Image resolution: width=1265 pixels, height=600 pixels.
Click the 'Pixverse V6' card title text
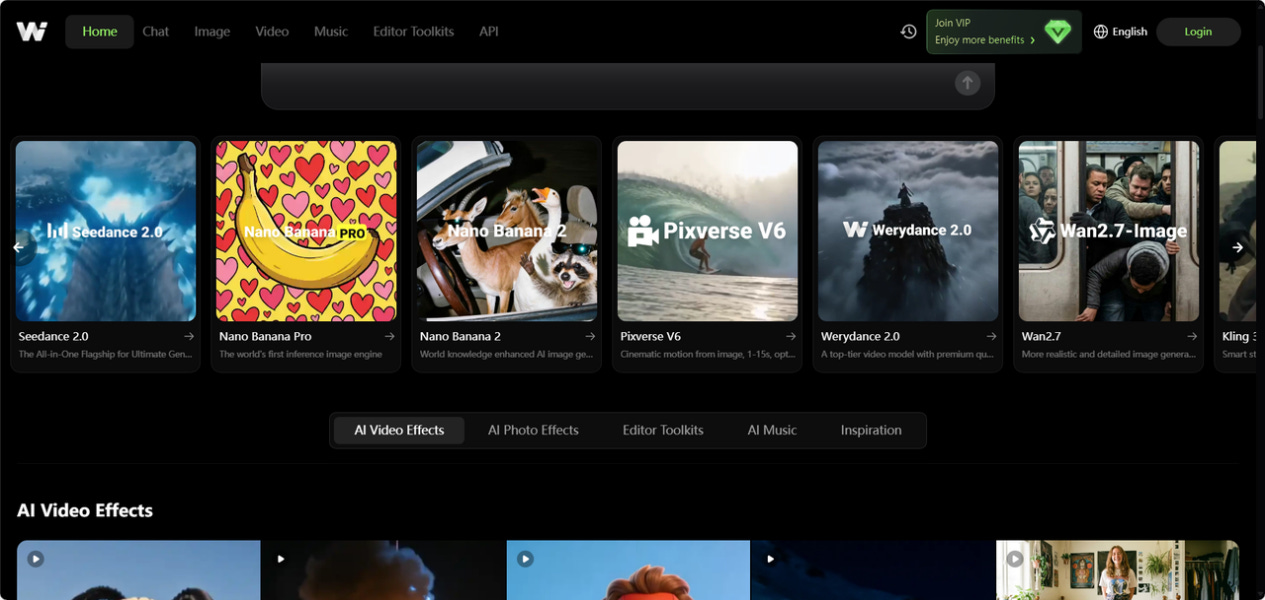pos(651,337)
